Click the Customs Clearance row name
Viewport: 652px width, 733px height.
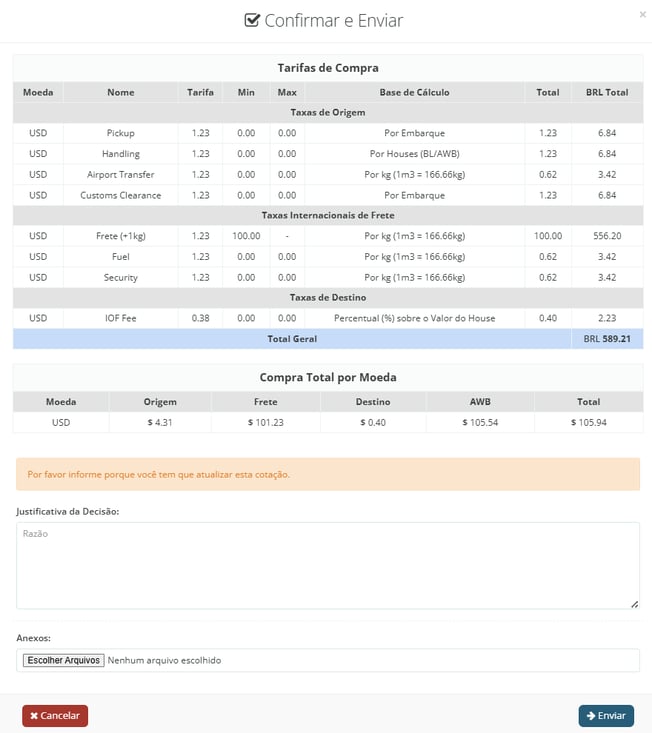coord(120,195)
